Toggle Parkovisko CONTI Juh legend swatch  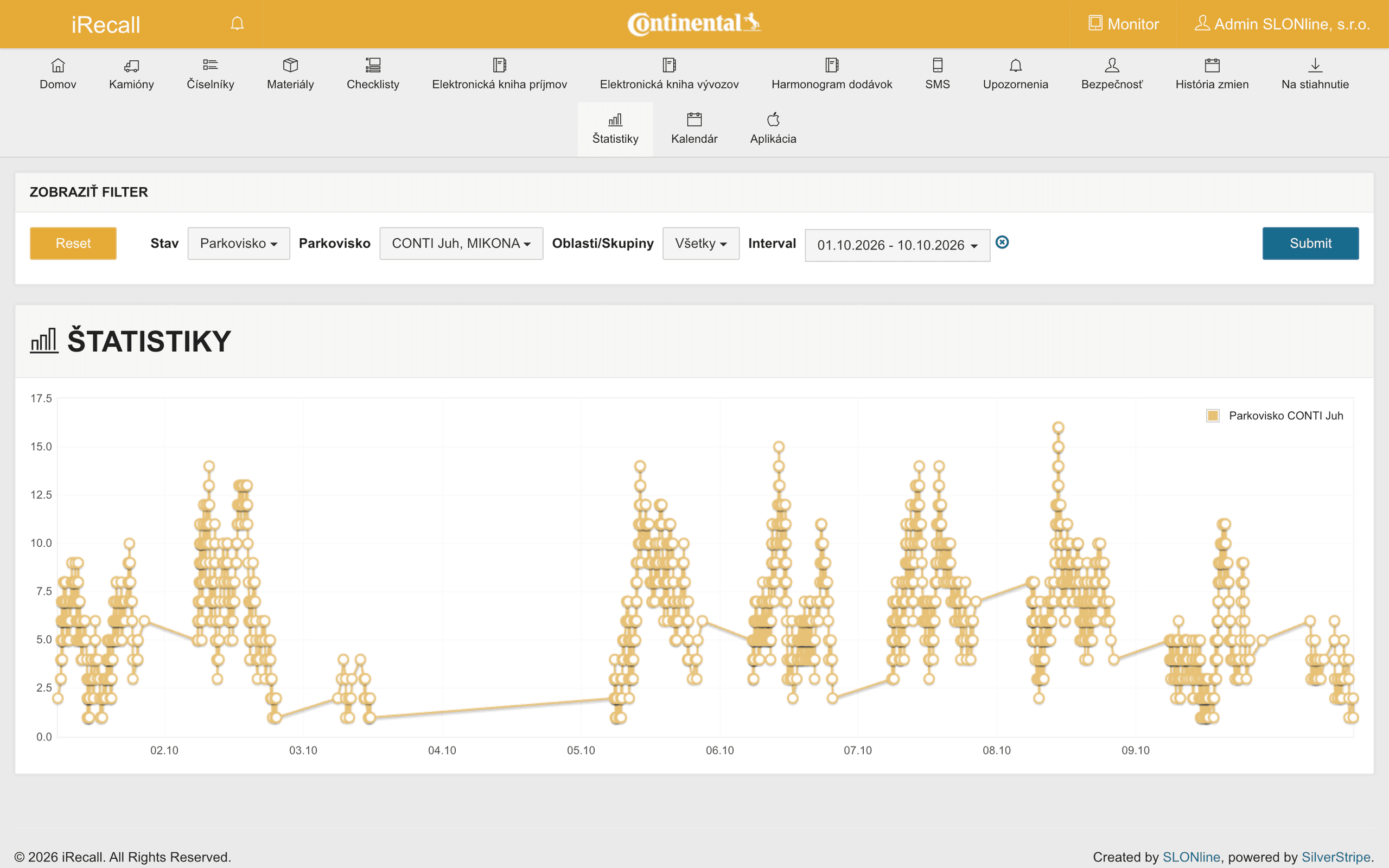(1213, 416)
